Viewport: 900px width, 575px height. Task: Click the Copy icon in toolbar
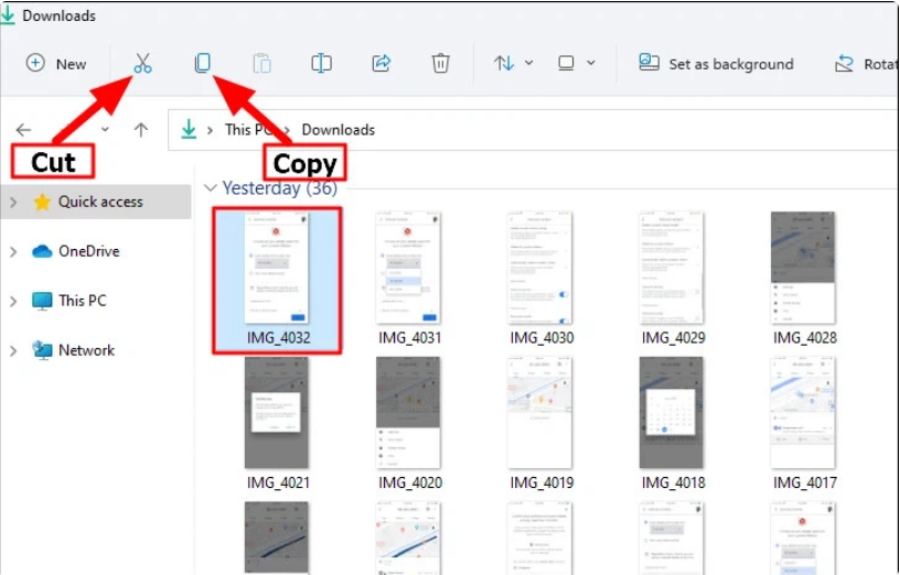pyautogui.click(x=203, y=63)
